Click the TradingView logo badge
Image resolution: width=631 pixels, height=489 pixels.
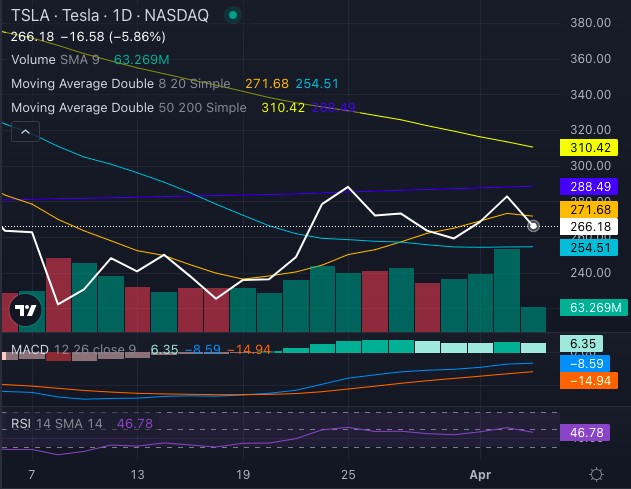pos(26,309)
